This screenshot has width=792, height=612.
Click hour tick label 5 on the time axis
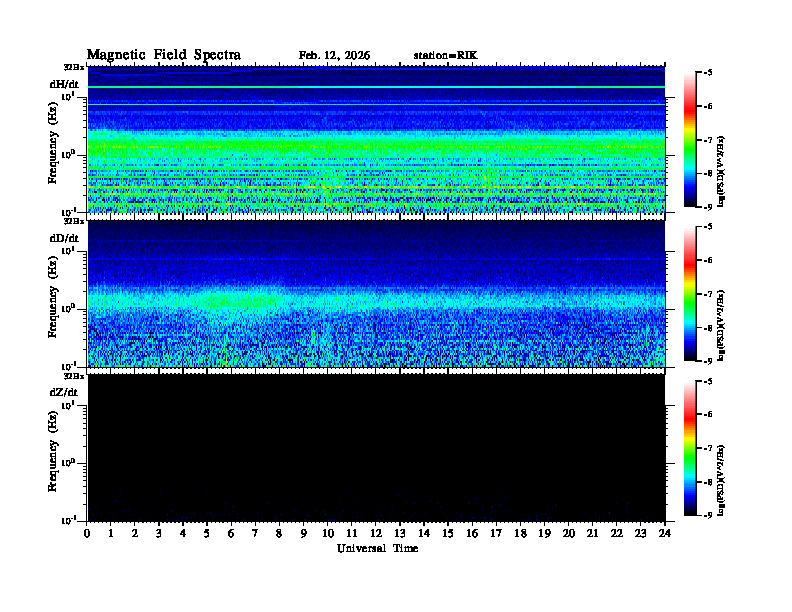point(207,534)
